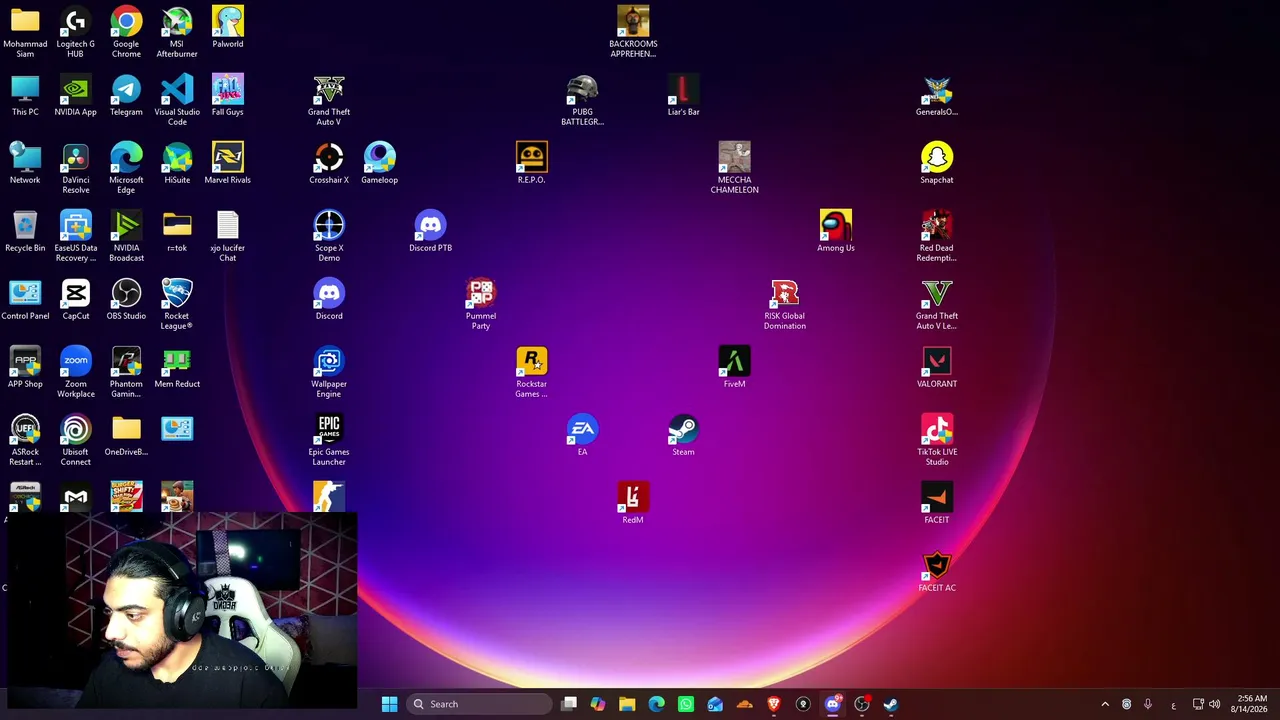Select the Discord PTB desktop icon
The image size is (1280, 720).
430,231
